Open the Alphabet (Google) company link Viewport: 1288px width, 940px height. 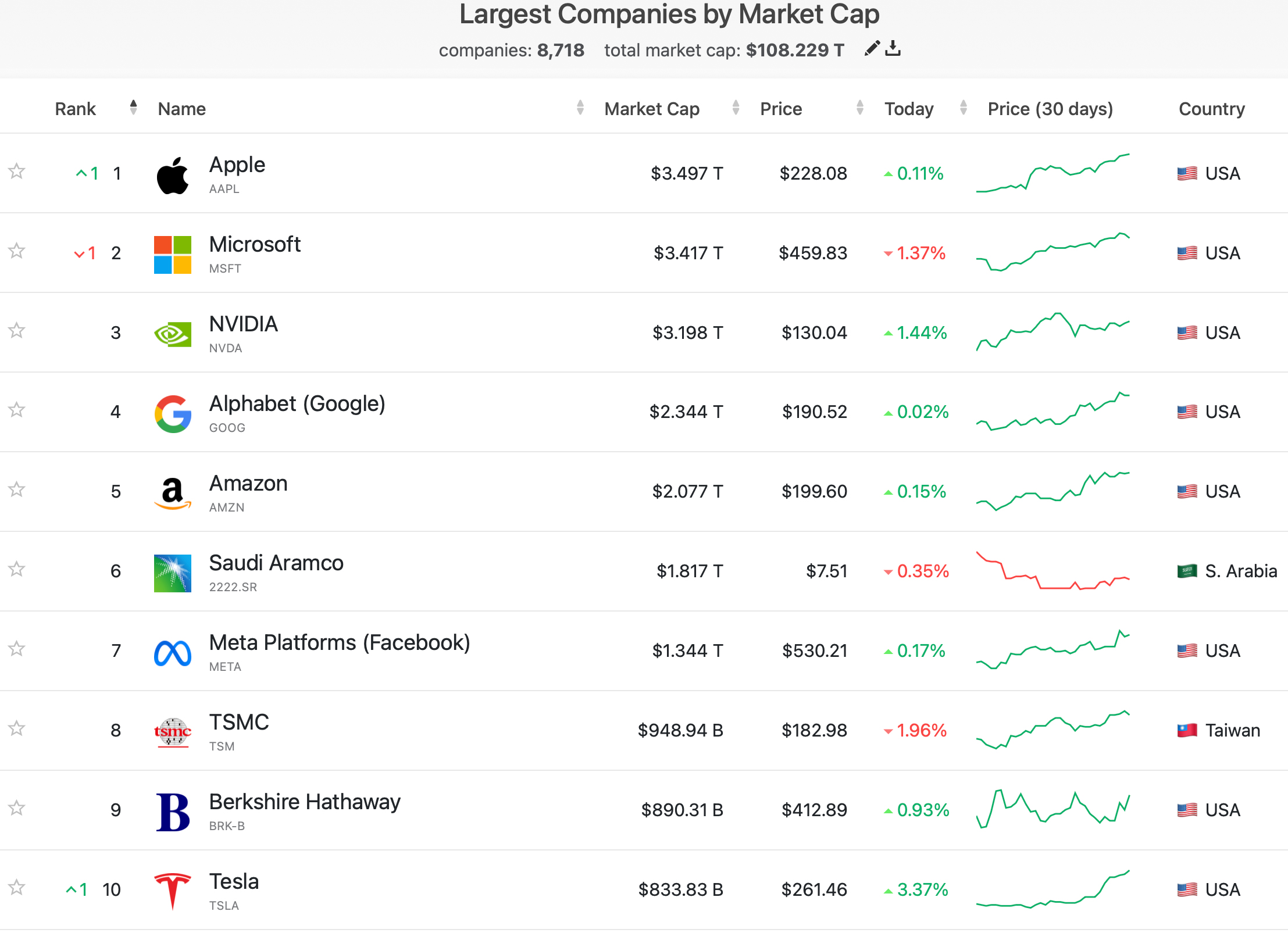[x=297, y=404]
